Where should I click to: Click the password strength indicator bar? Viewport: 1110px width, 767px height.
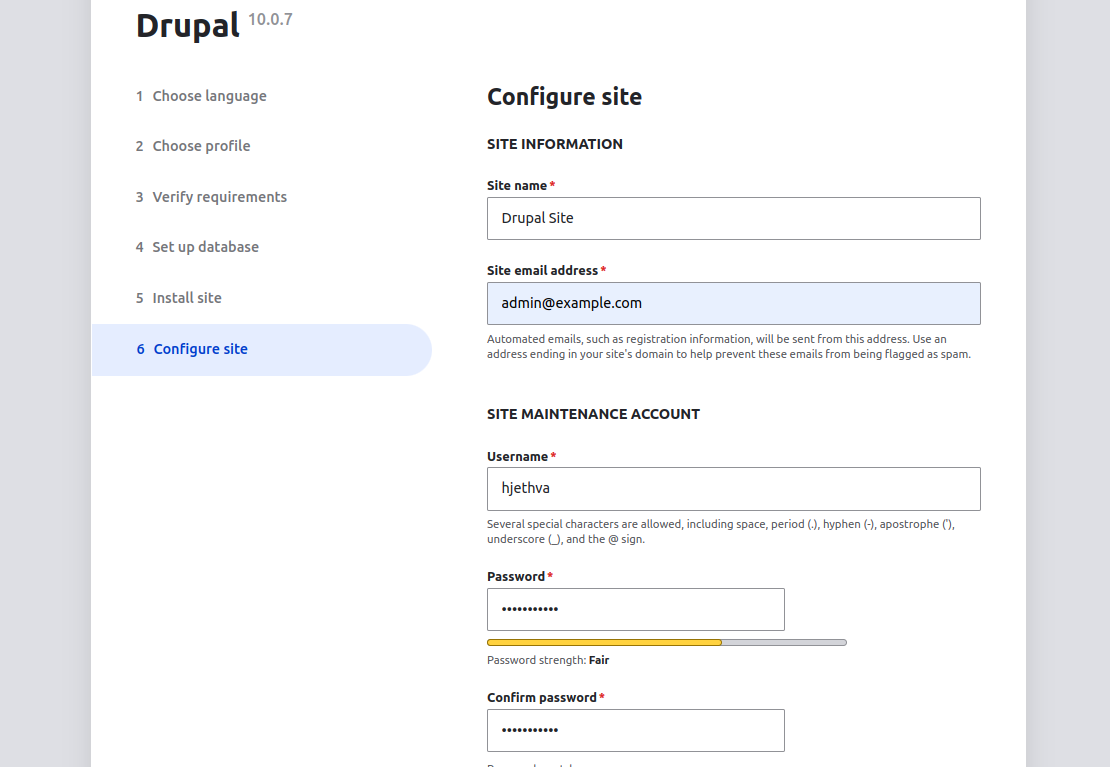[666, 642]
